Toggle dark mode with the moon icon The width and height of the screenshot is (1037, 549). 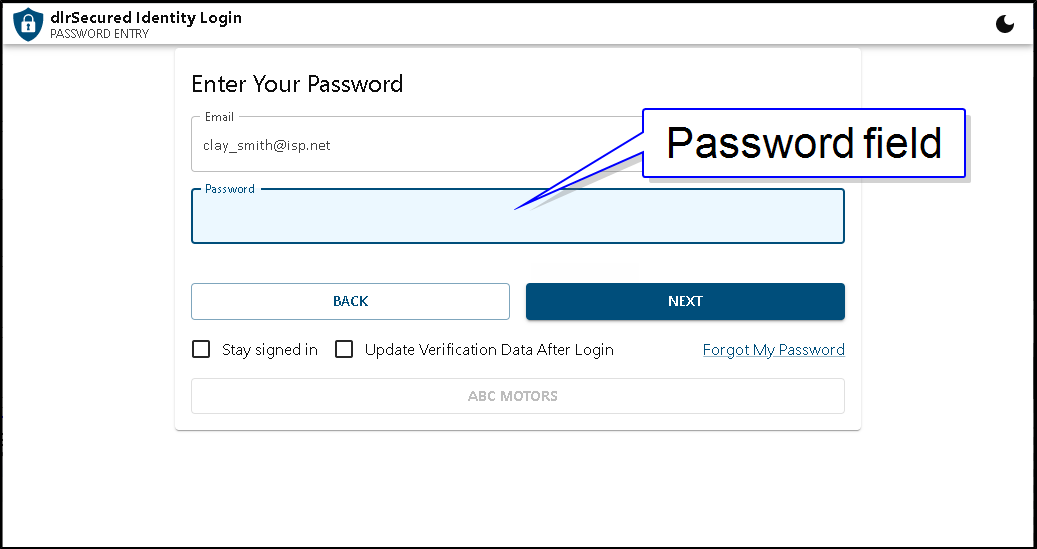tap(1005, 24)
